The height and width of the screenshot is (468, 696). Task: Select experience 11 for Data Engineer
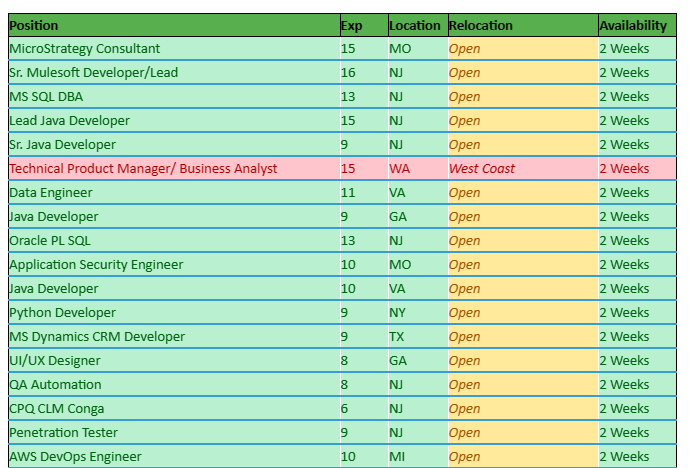364,192
